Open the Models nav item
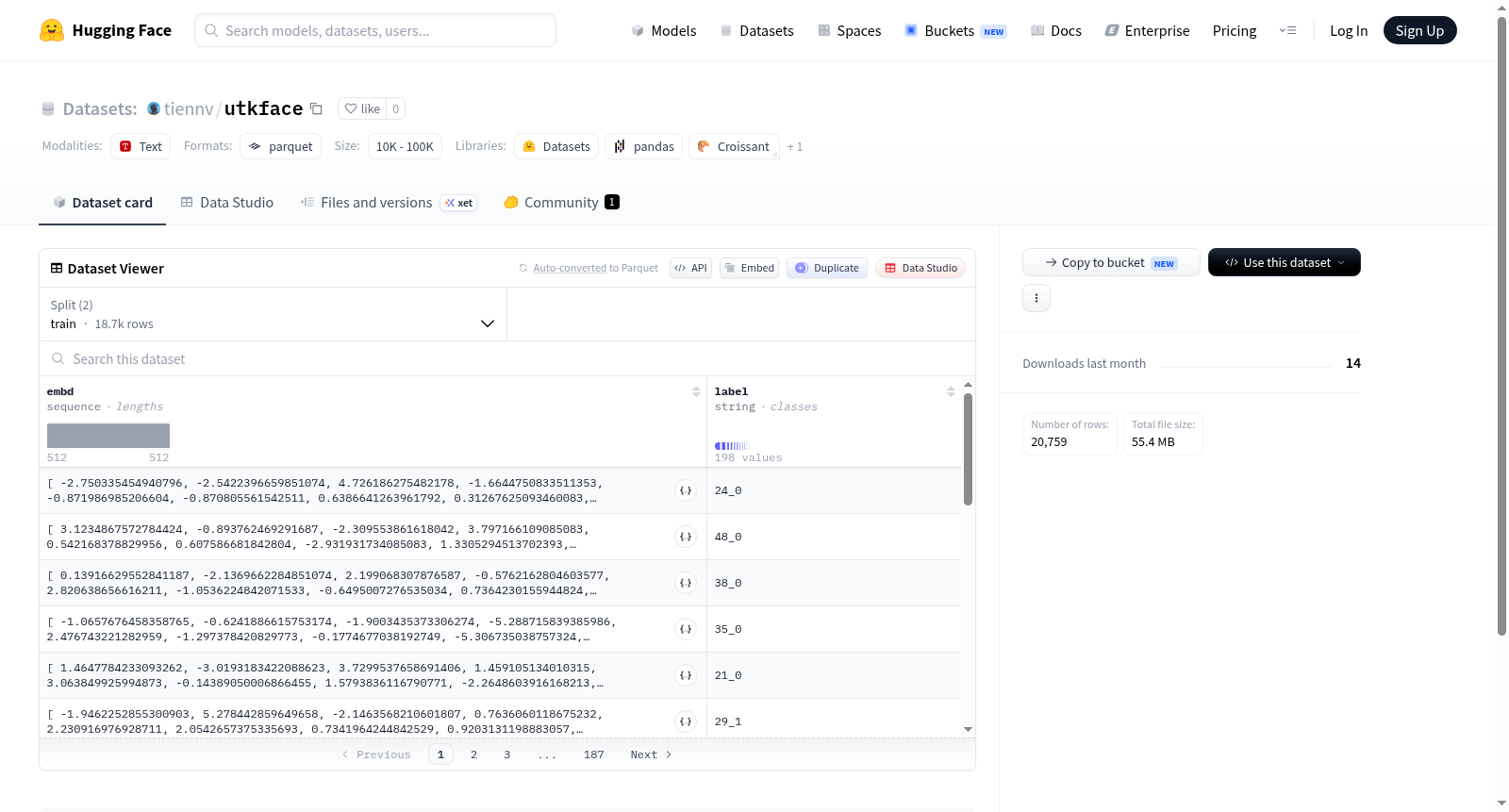This screenshot has height=812, width=1509. [x=664, y=30]
